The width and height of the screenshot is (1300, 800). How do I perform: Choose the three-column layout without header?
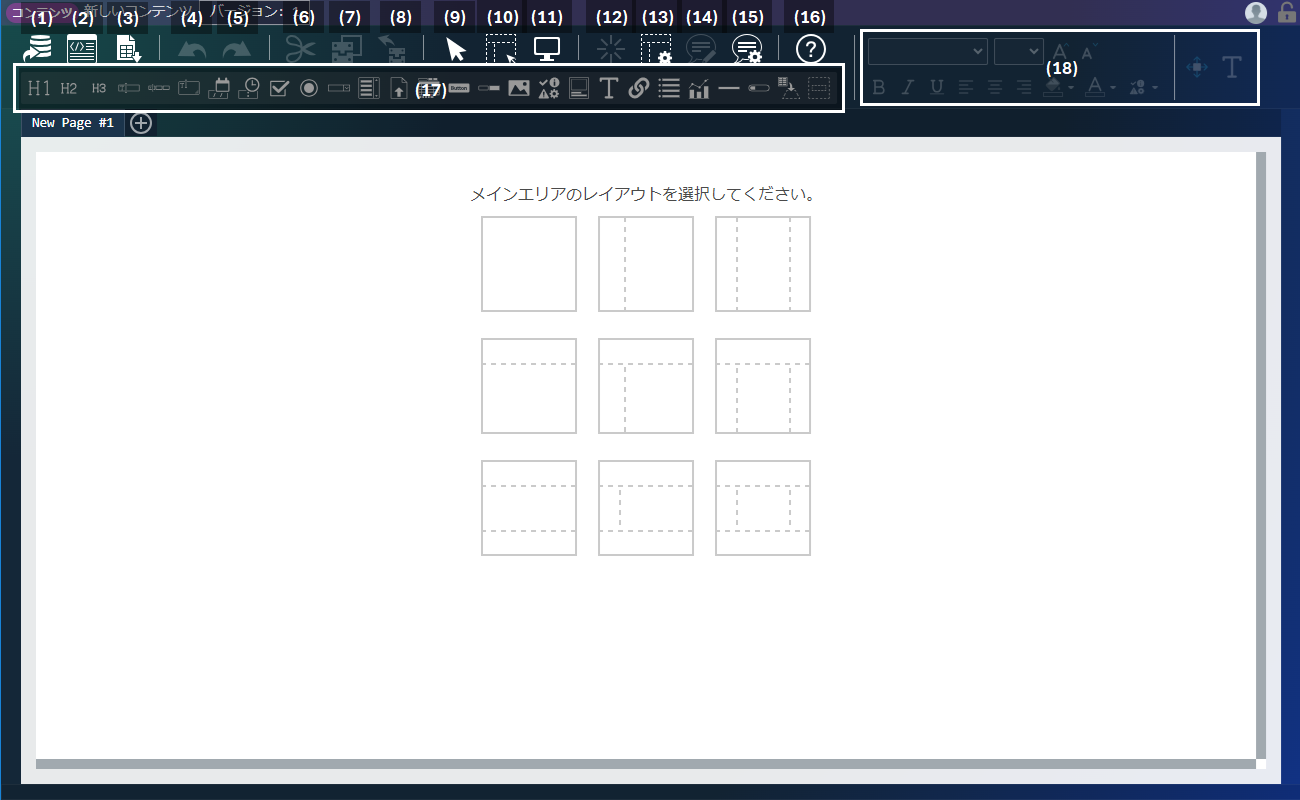[x=763, y=264]
